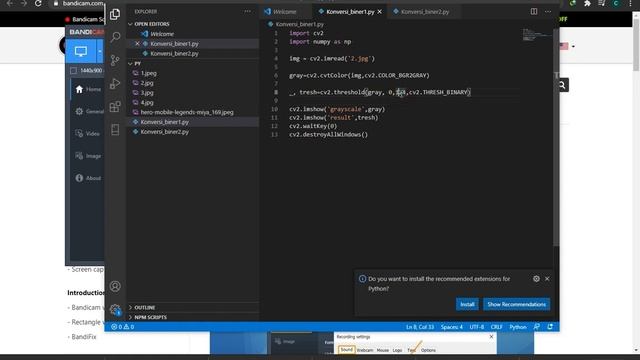The image size is (640, 360).
Task: Click the split editor right icon
Action: pos(534,11)
